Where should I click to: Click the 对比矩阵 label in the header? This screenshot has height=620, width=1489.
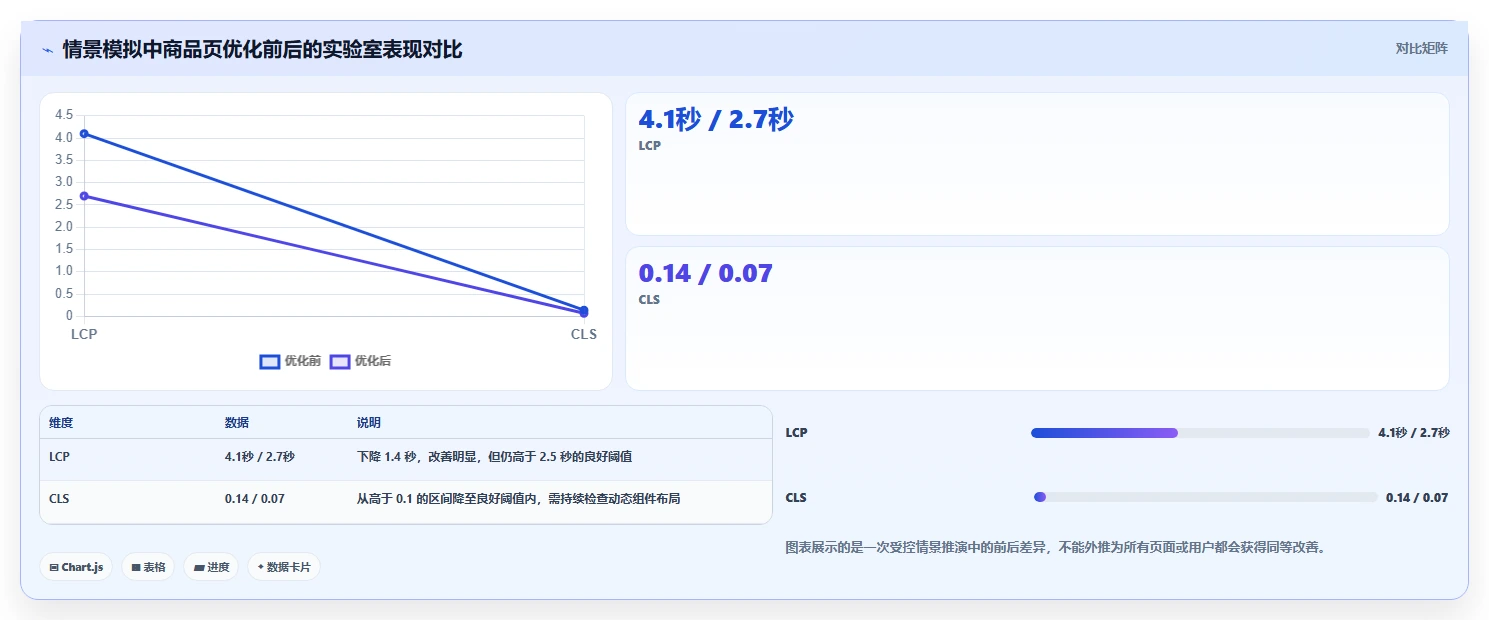[x=1421, y=48]
